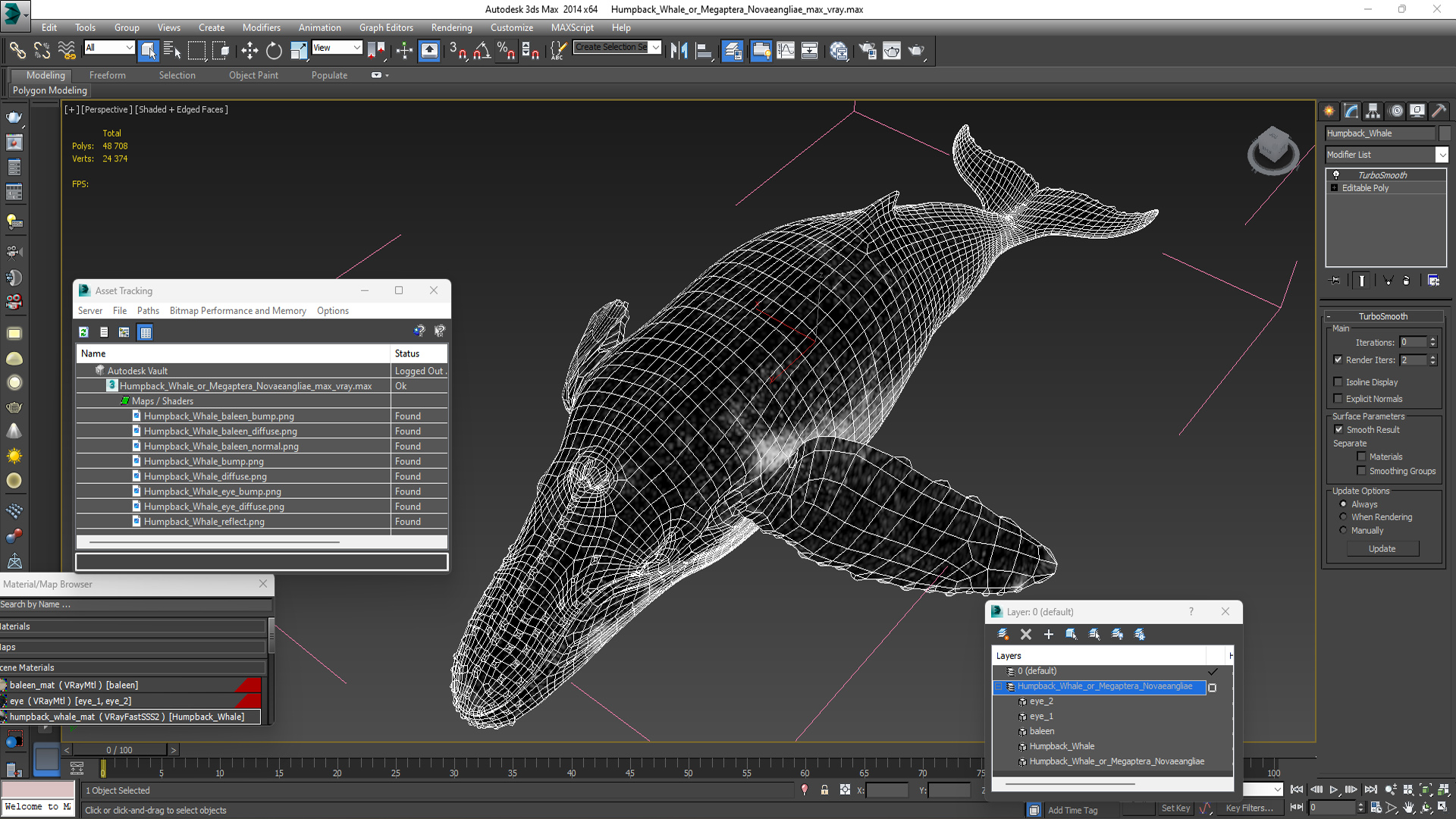The height and width of the screenshot is (819, 1456).
Task: Toggle Angle Snap in the toolbar
Action: [x=482, y=51]
